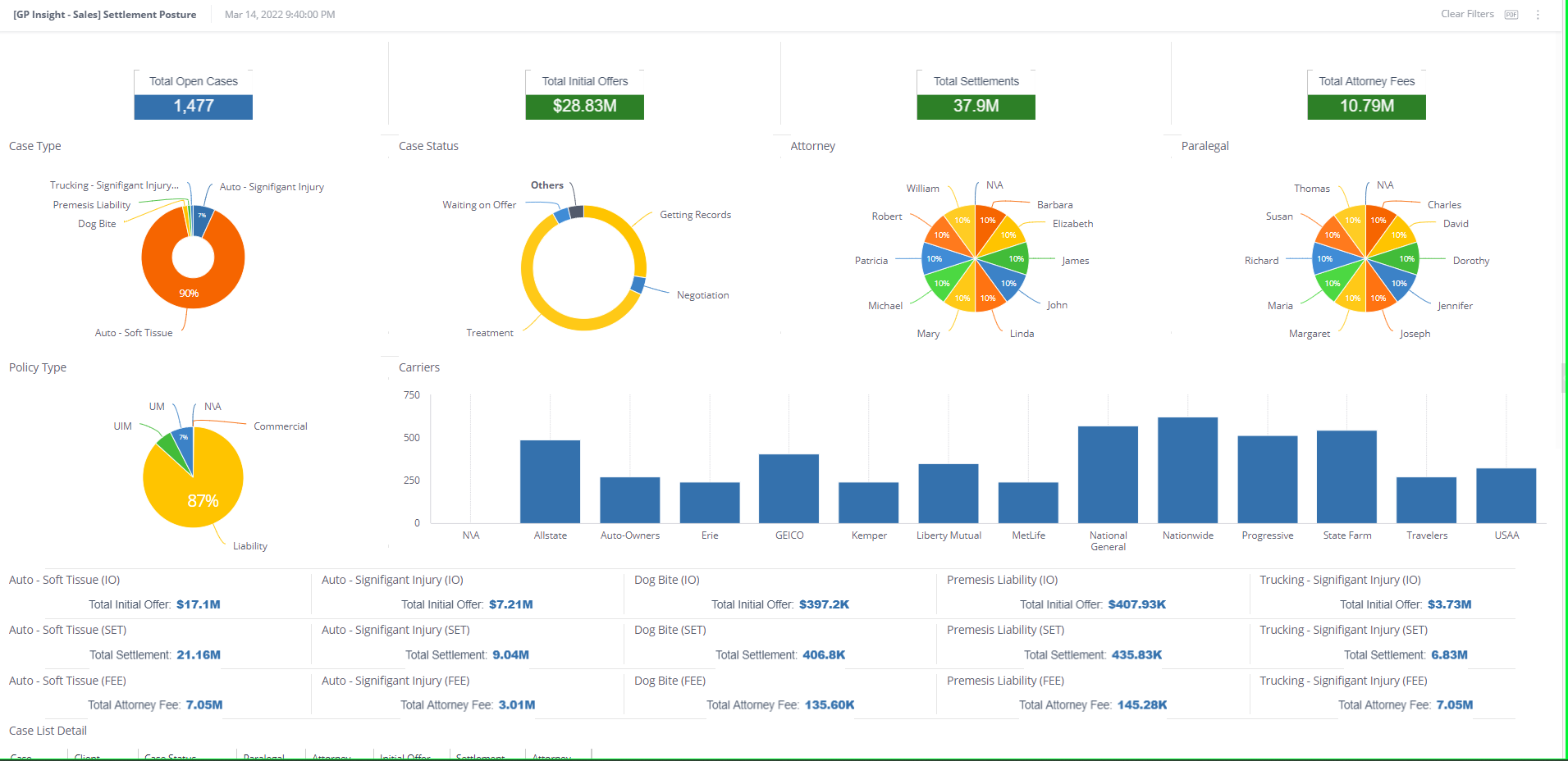Viewport: 1568px width, 761px height.
Task: Click Dog Bite initial offer $397.2K
Action: [824, 604]
